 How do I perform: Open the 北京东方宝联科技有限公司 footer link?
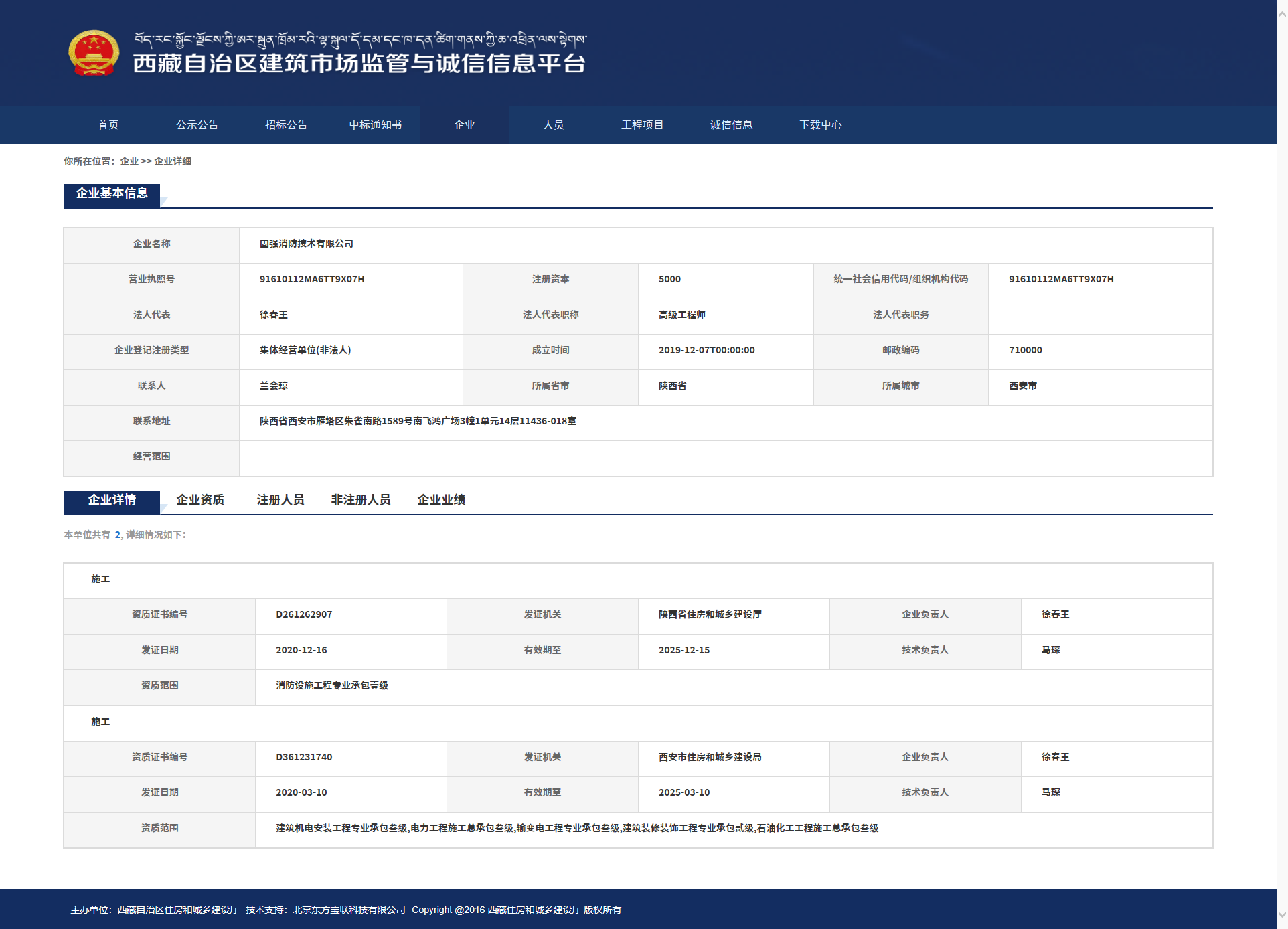347,910
